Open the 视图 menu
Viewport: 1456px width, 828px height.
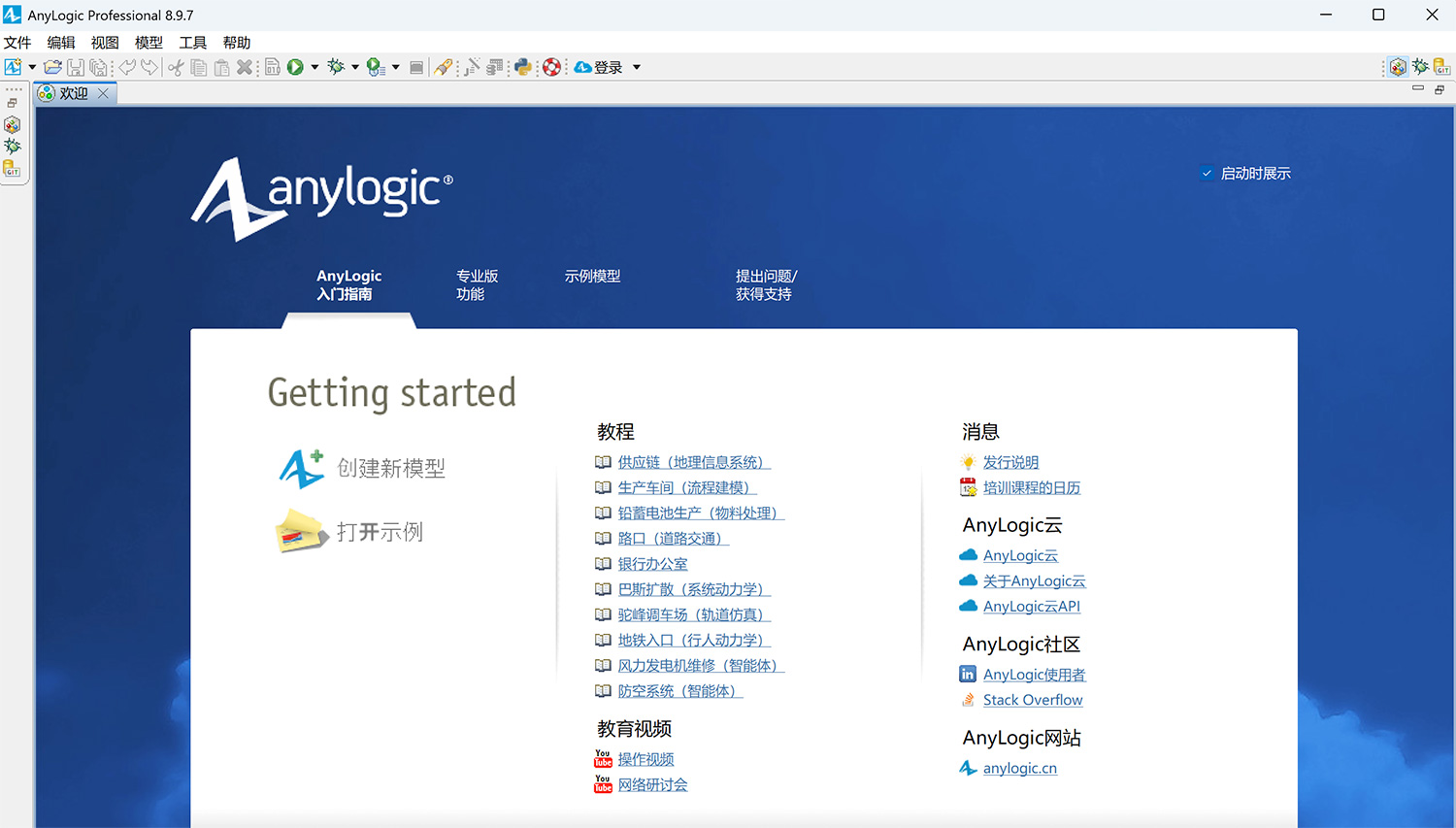(105, 43)
